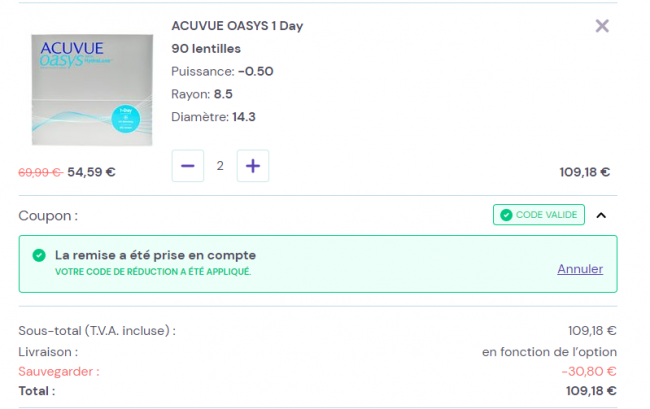650x409 pixels.
Task: Remove ACUVUE OASYS item with X icon
Action: click(602, 26)
